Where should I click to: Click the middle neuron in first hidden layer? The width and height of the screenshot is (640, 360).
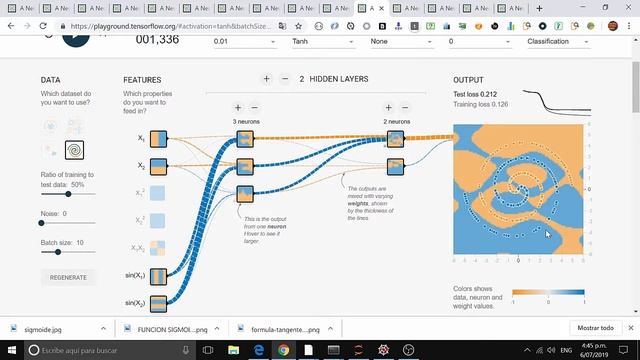point(245,167)
